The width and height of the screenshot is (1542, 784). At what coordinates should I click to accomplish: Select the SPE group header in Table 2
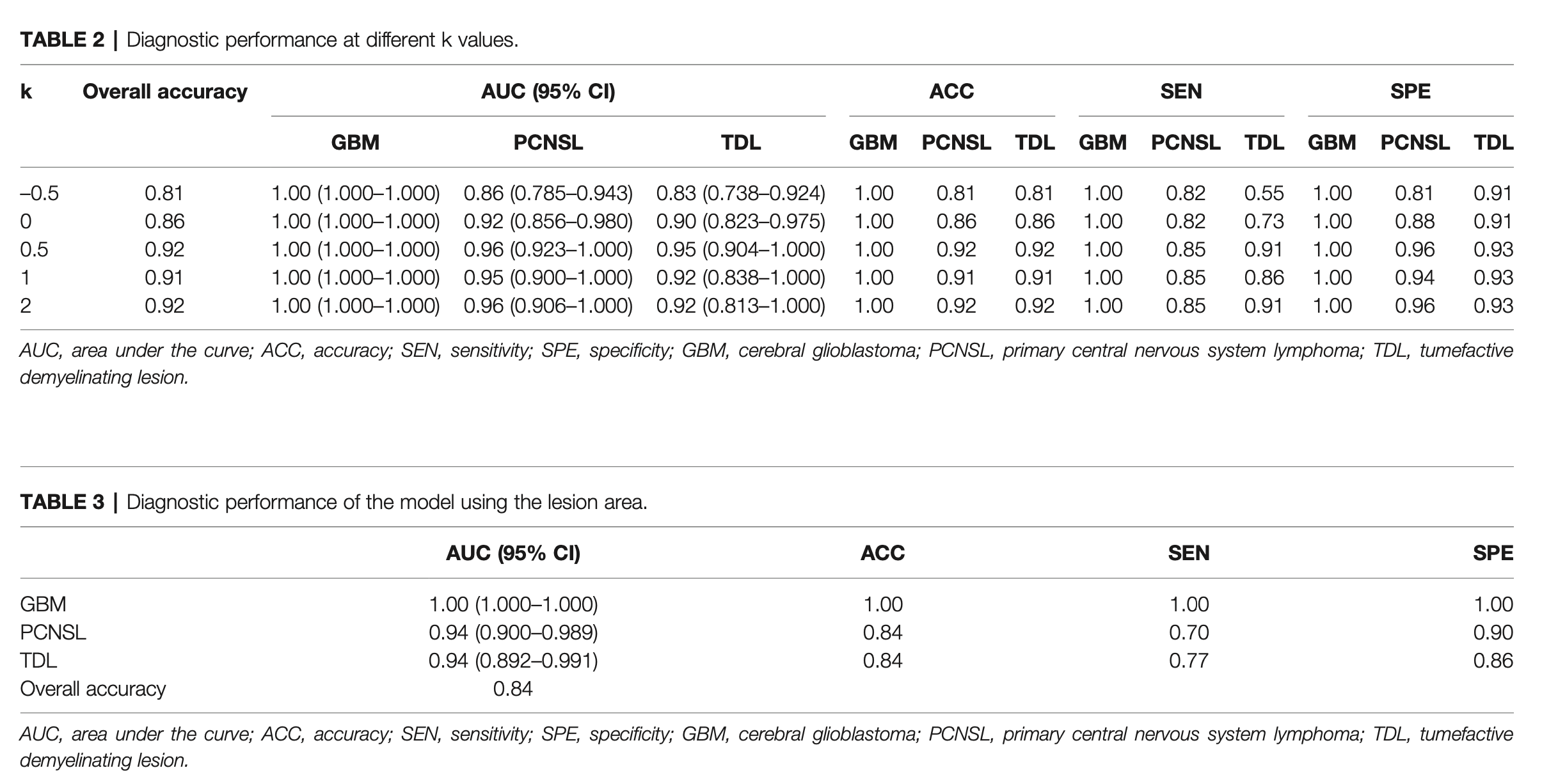pyautogui.click(x=1410, y=91)
